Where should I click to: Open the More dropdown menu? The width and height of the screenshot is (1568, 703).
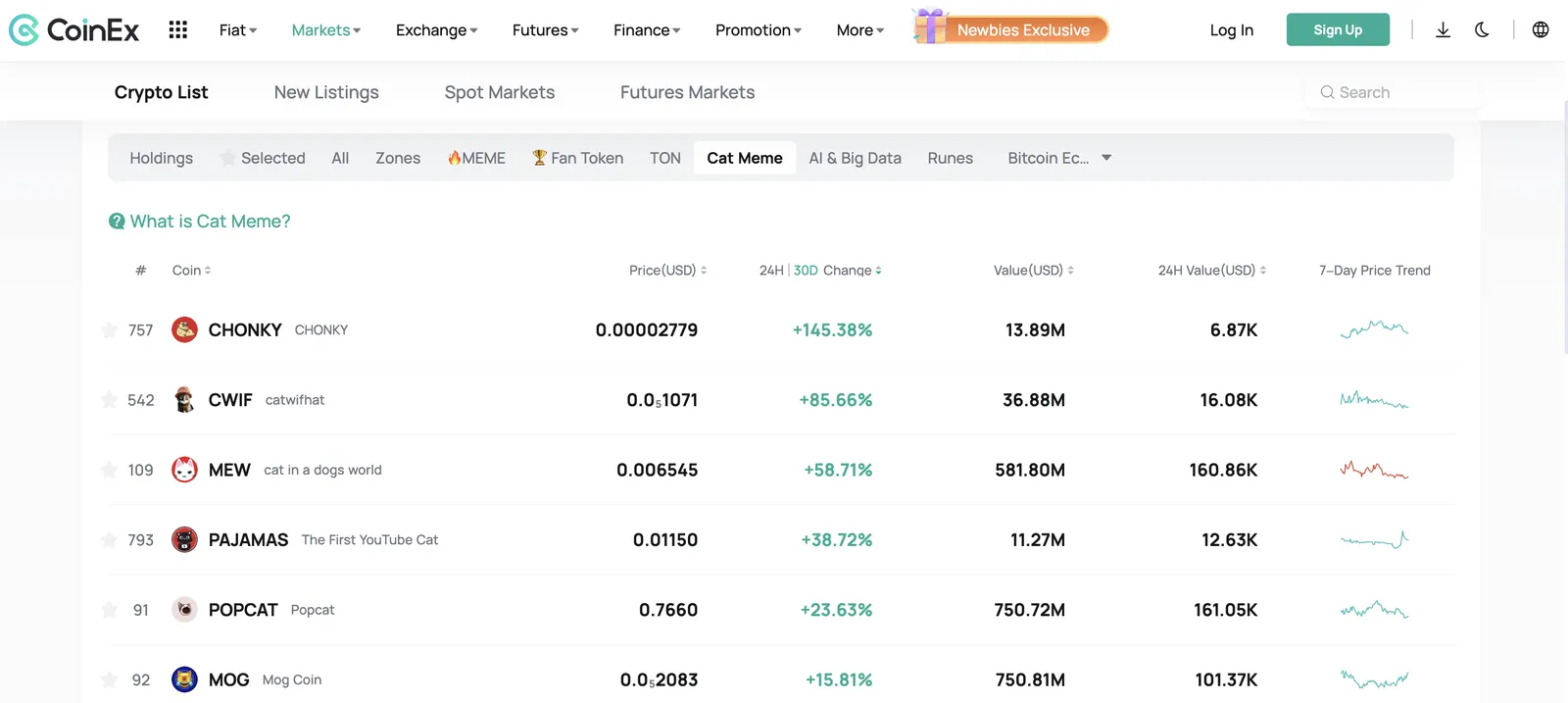click(860, 30)
